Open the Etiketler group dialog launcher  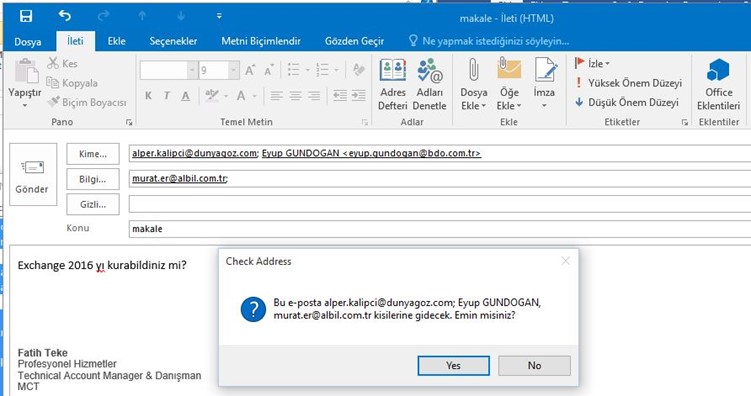[685, 123]
